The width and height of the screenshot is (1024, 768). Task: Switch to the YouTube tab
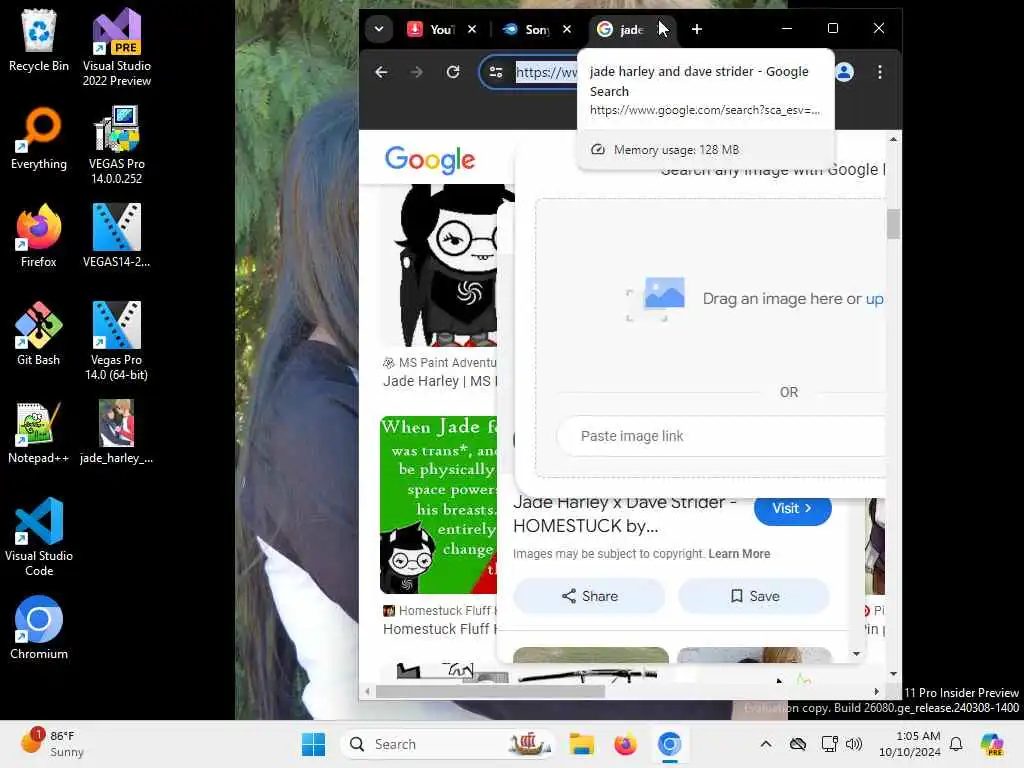431,29
